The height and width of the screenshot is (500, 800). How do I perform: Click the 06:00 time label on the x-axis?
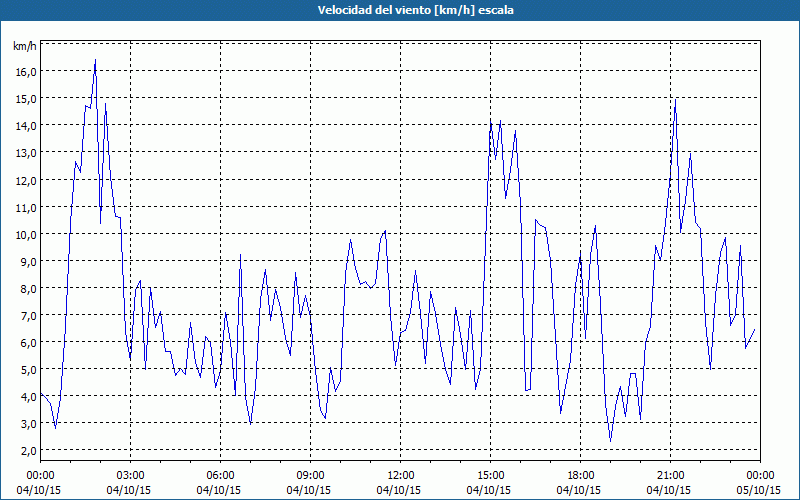coord(220,476)
